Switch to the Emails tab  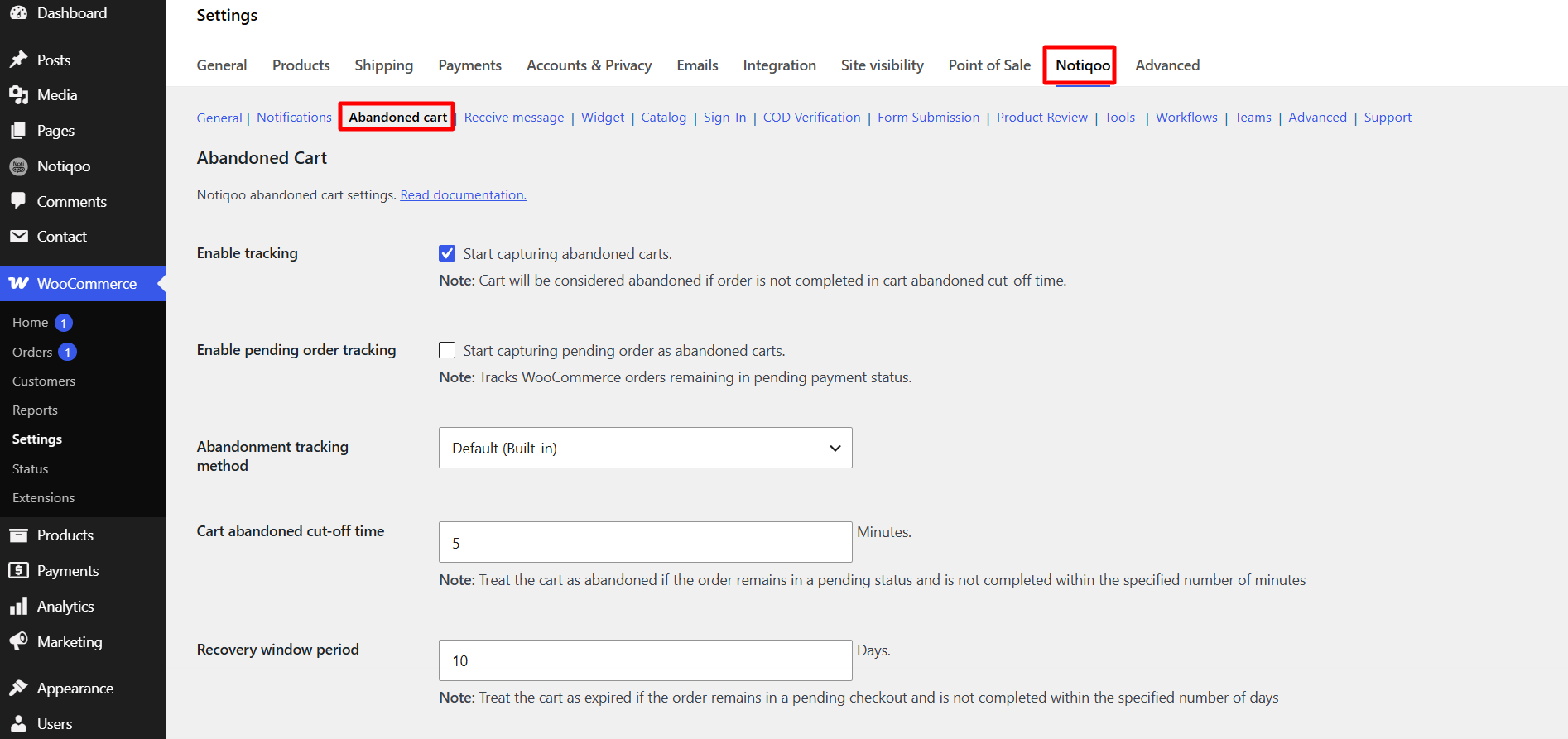(697, 65)
